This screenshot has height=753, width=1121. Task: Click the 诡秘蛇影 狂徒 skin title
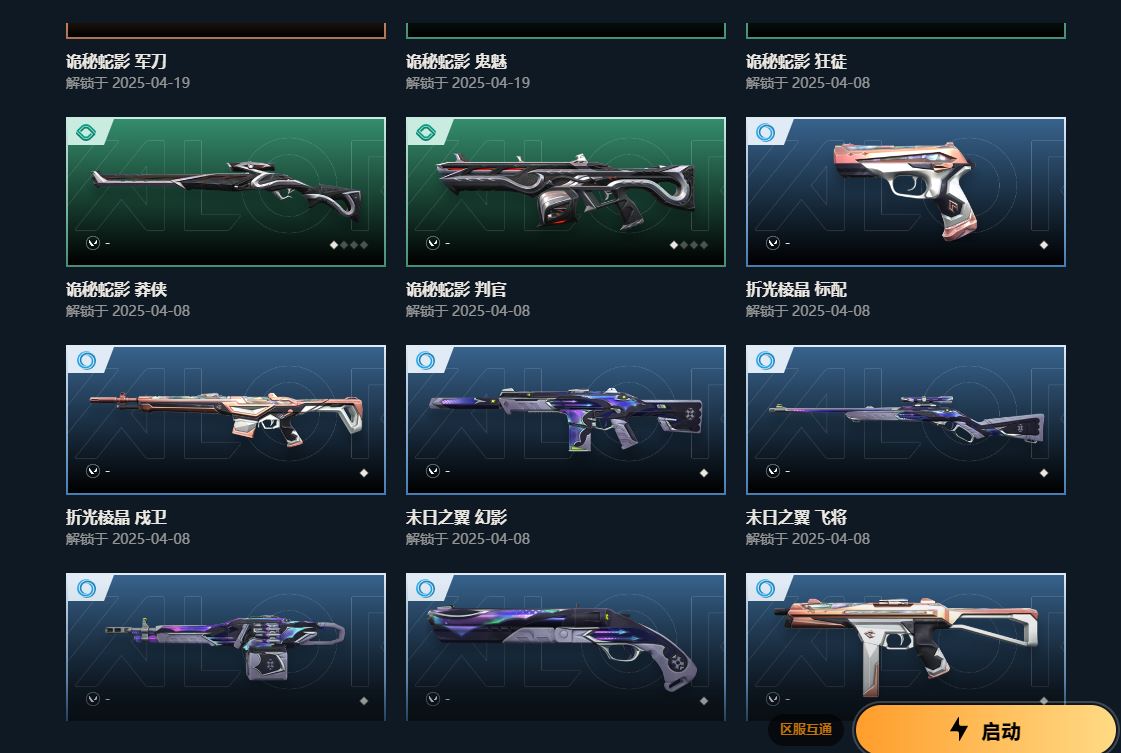[x=796, y=61]
